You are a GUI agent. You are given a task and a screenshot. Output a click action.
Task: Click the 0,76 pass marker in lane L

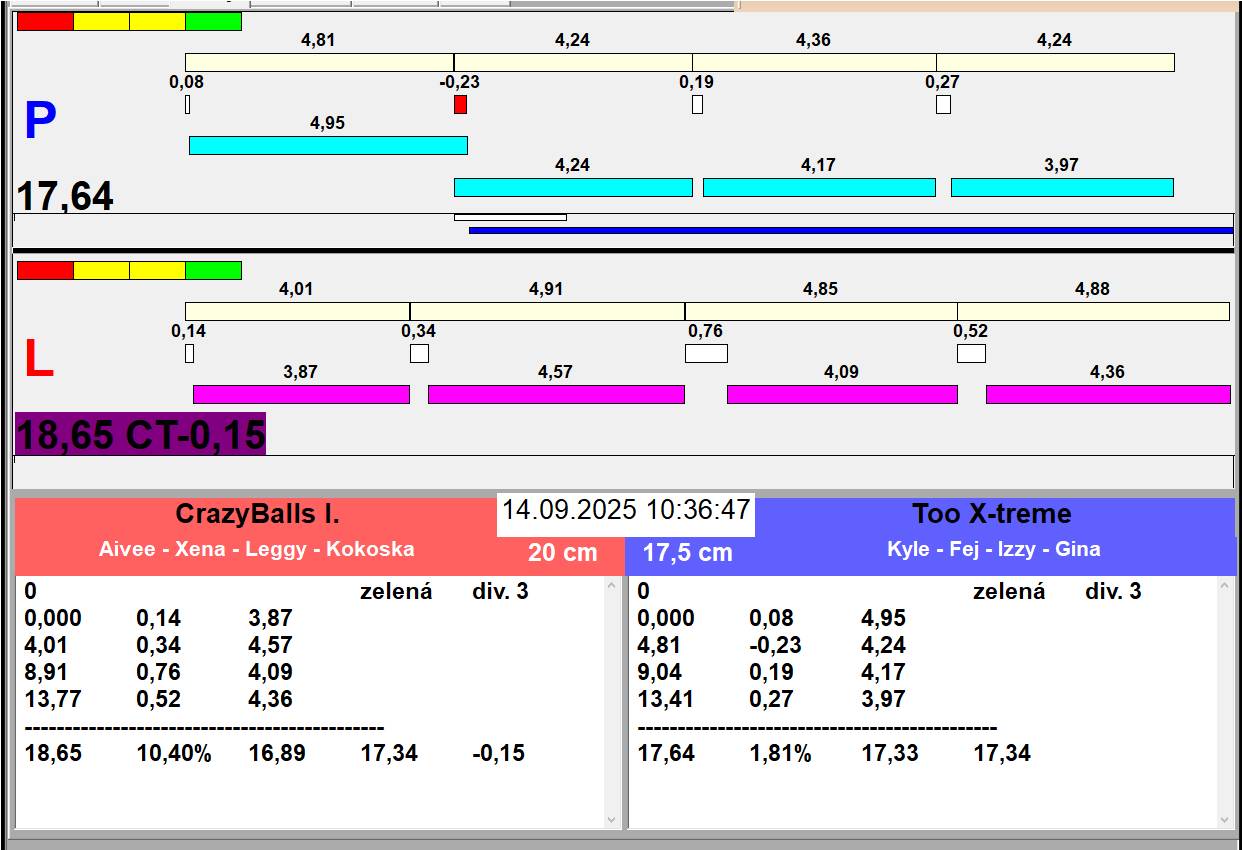(706, 353)
